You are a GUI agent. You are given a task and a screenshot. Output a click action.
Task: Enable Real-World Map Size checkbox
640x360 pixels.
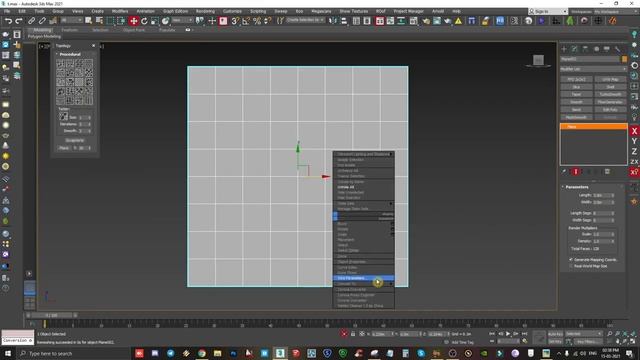pyautogui.click(x=571, y=266)
